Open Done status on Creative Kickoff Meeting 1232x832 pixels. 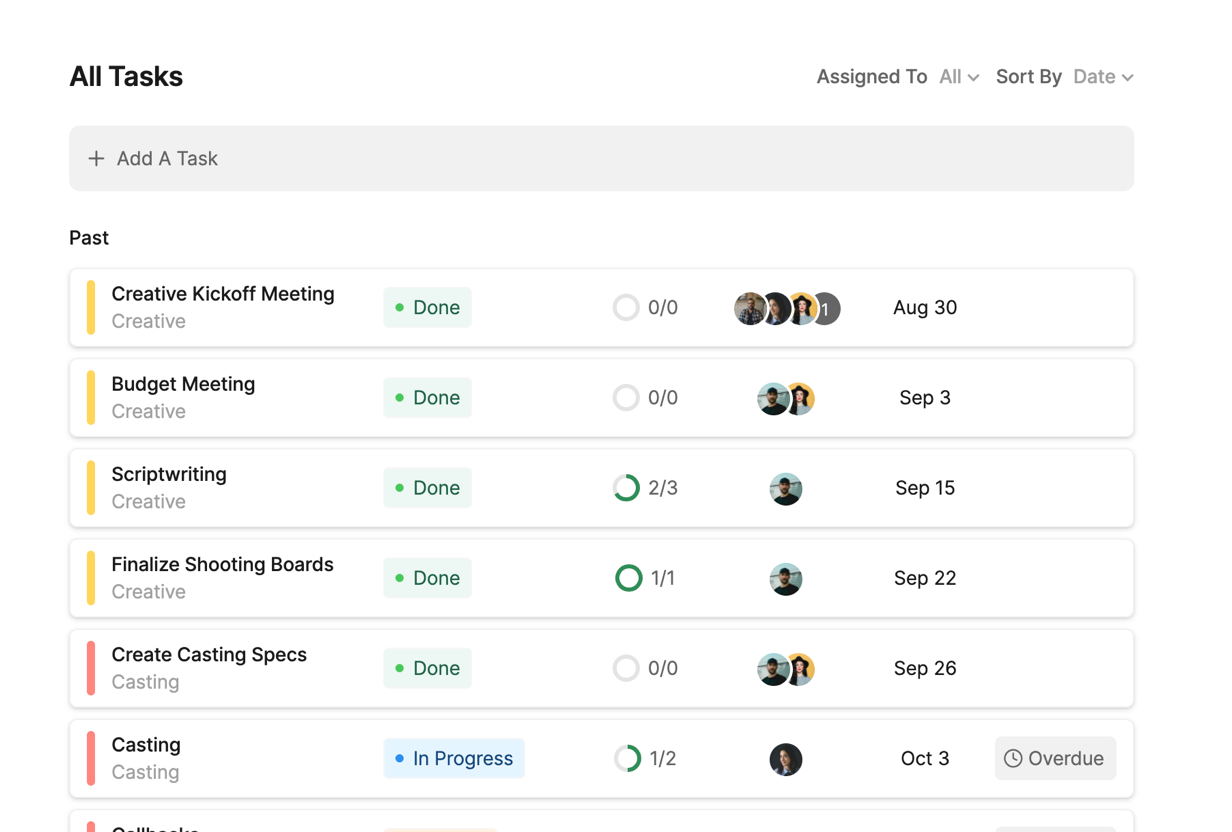click(x=427, y=308)
